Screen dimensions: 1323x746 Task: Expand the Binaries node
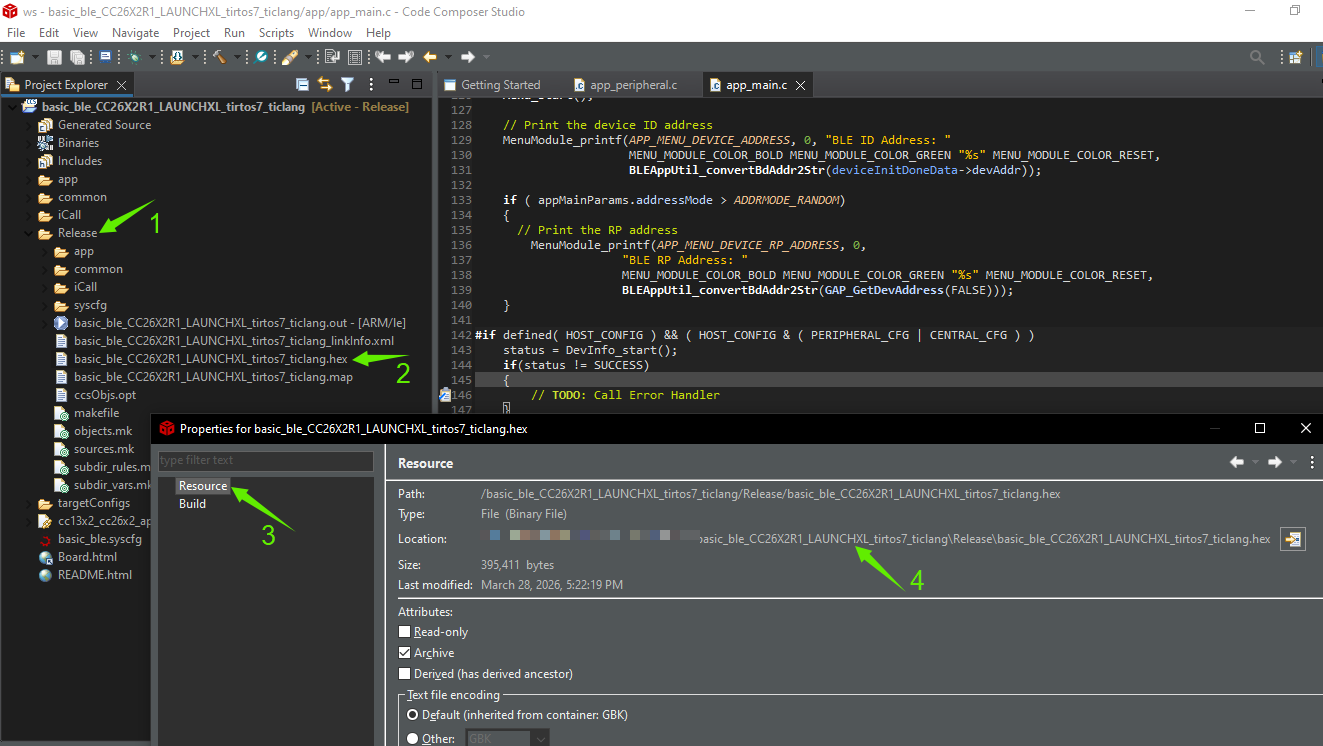point(27,143)
